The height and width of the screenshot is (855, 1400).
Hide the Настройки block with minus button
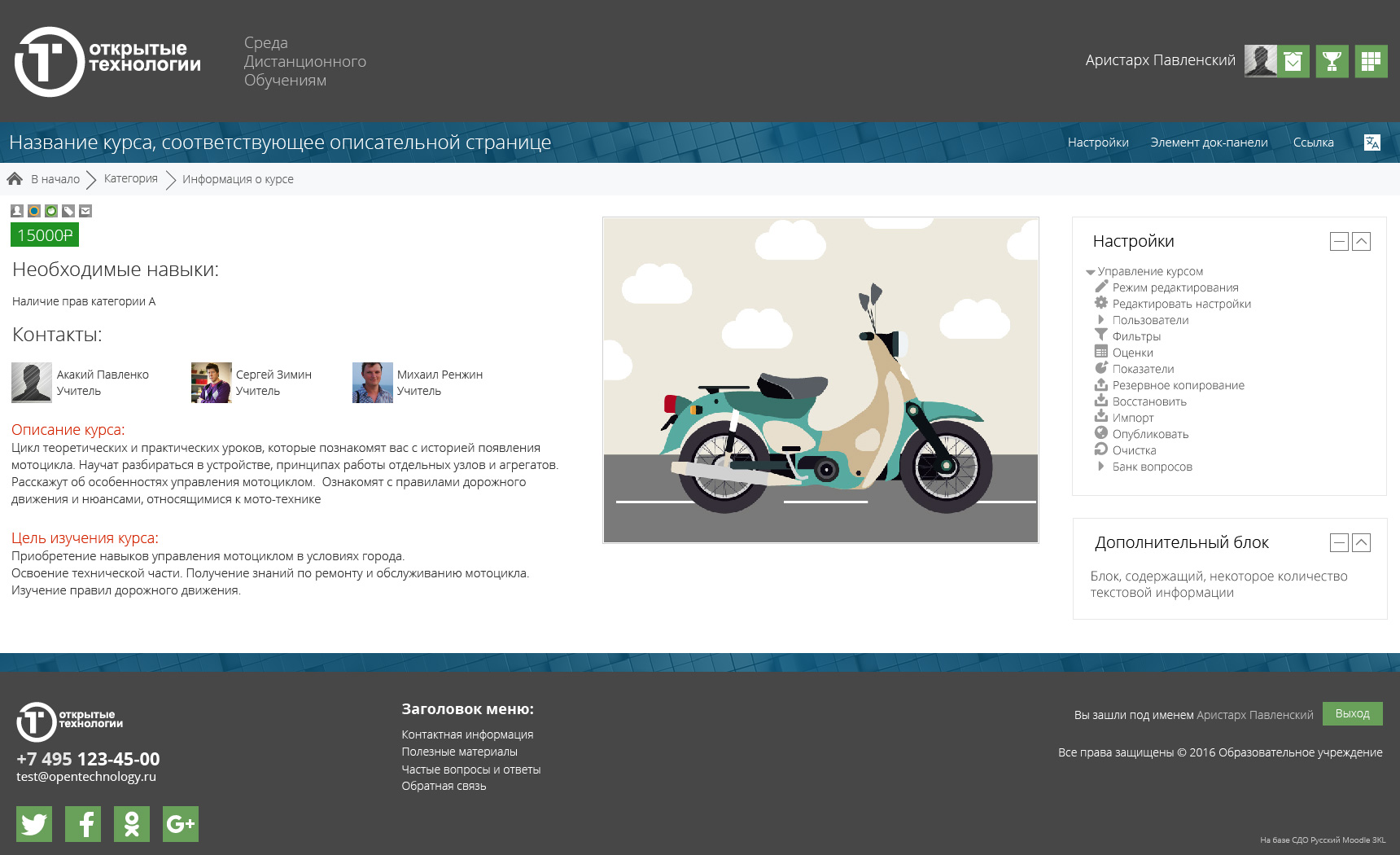click(x=1339, y=241)
